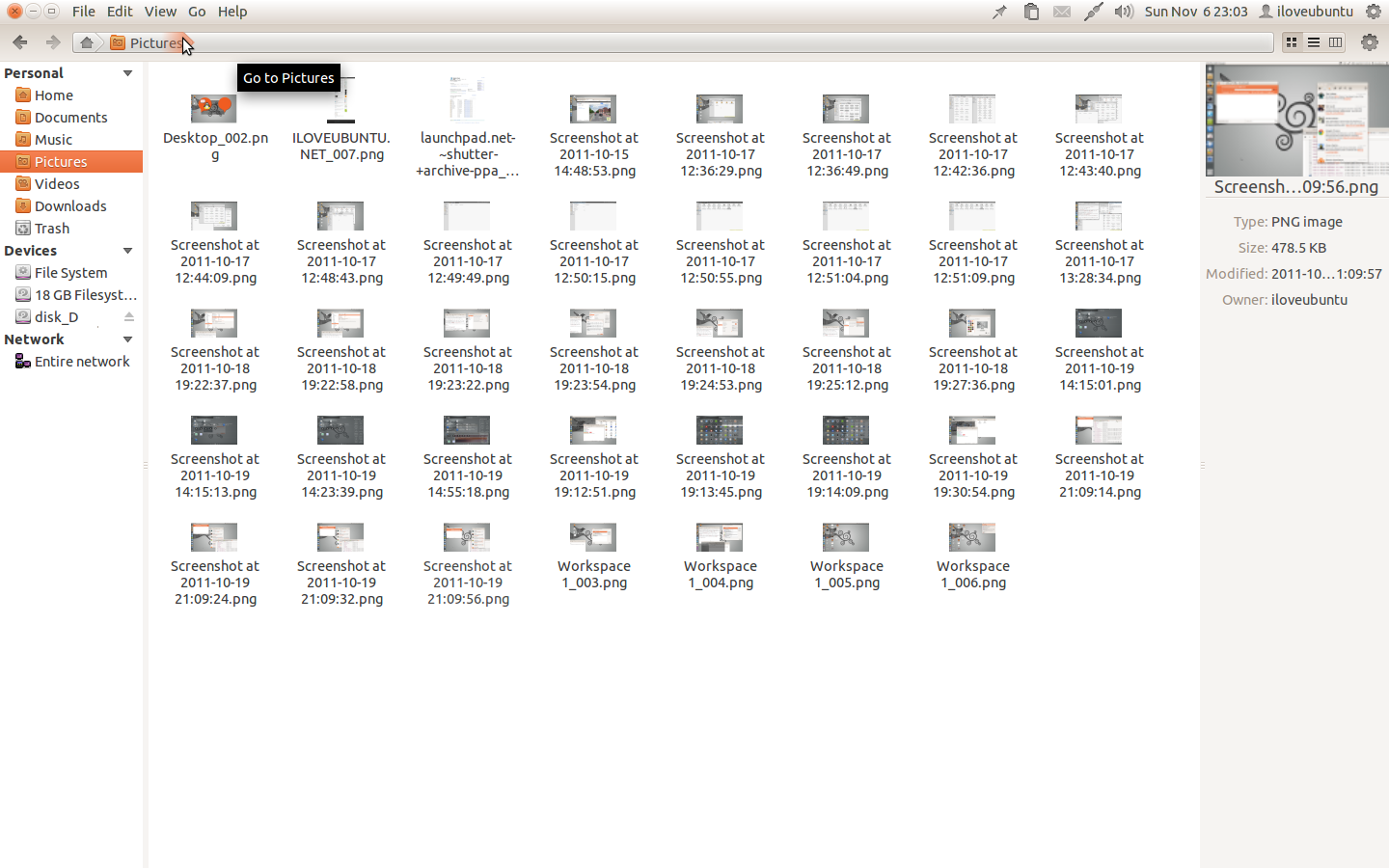Switch to compact columns view
Image resolution: width=1389 pixels, height=868 pixels.
click(1336, 42)
